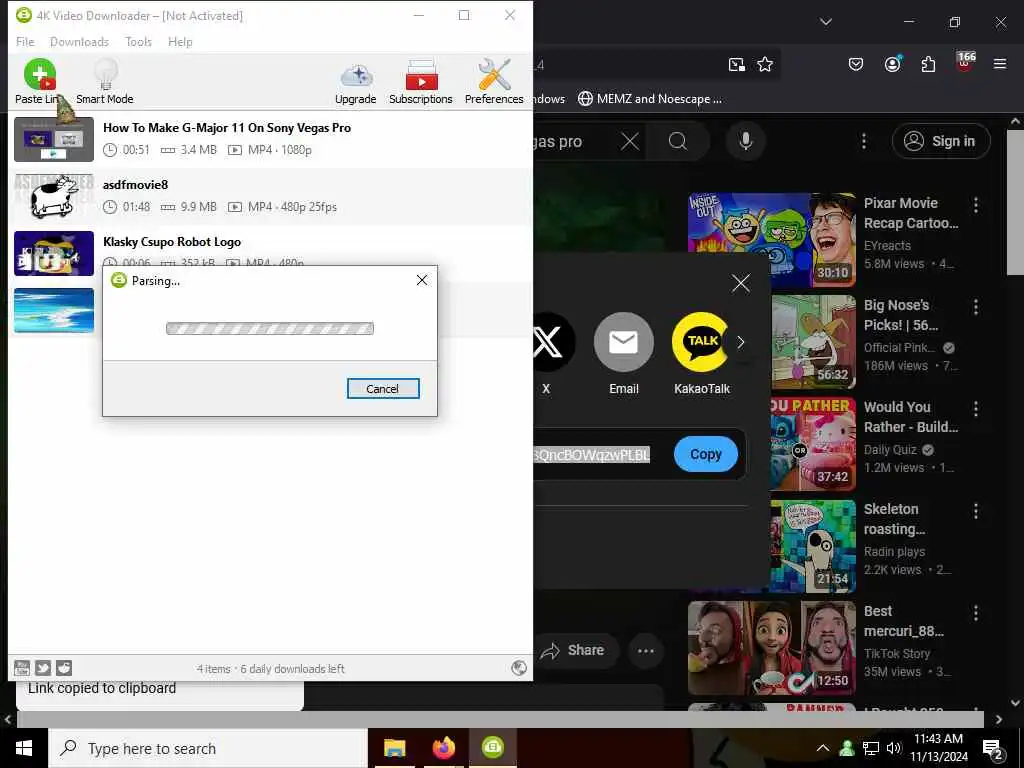Share via X icon

[x=552, y=342]
